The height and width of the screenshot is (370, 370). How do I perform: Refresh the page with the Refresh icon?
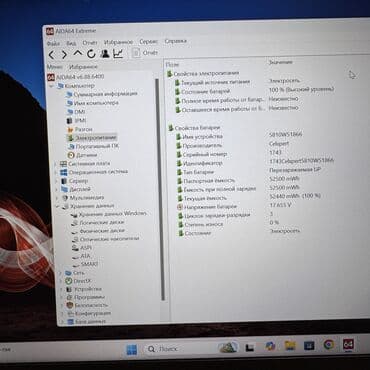(x=91, y=54)
